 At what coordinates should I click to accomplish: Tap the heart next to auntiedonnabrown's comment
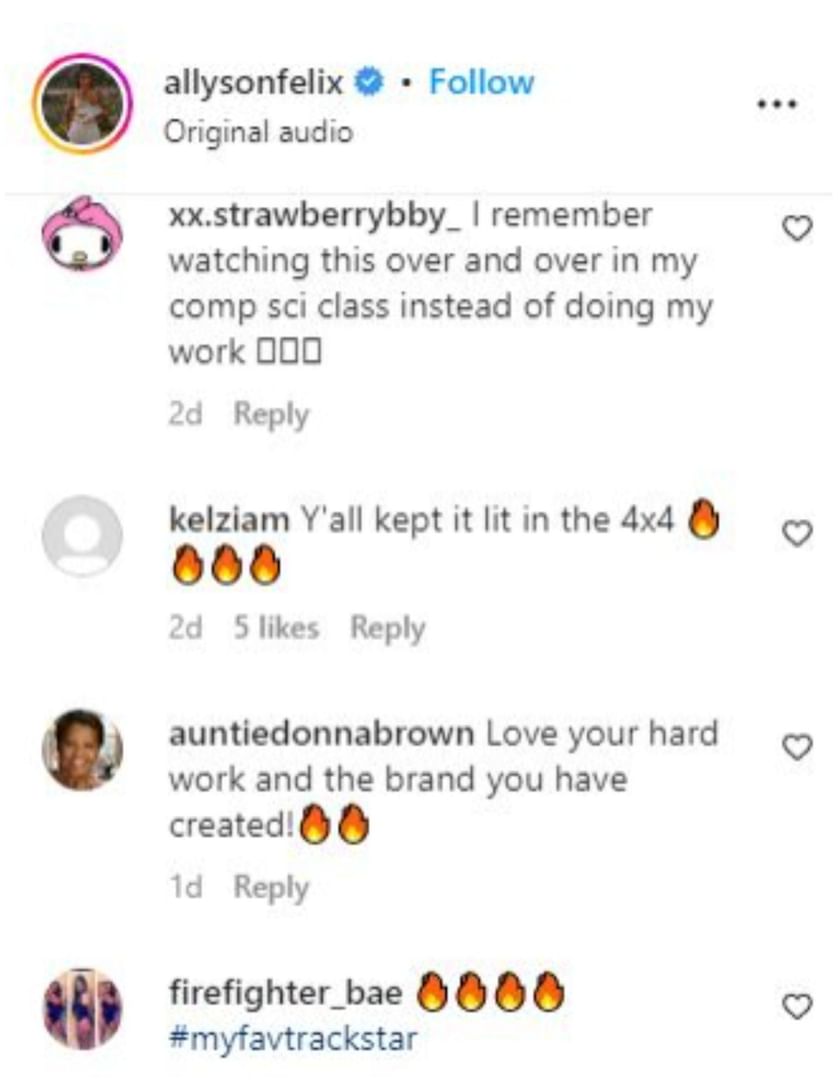click(796, 747)
